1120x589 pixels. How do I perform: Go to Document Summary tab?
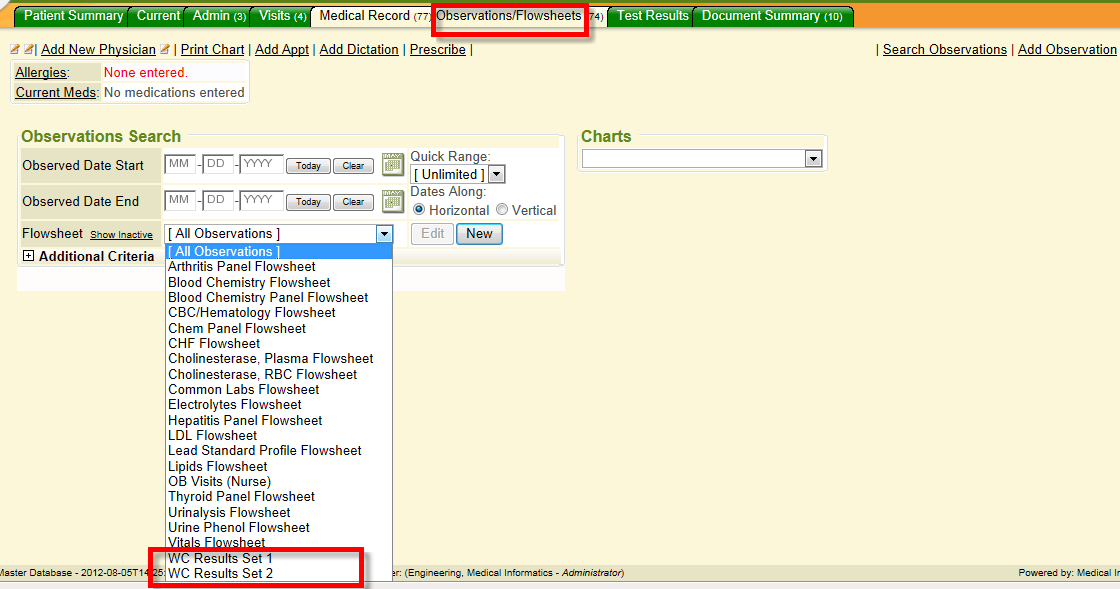tap(771, 16)
